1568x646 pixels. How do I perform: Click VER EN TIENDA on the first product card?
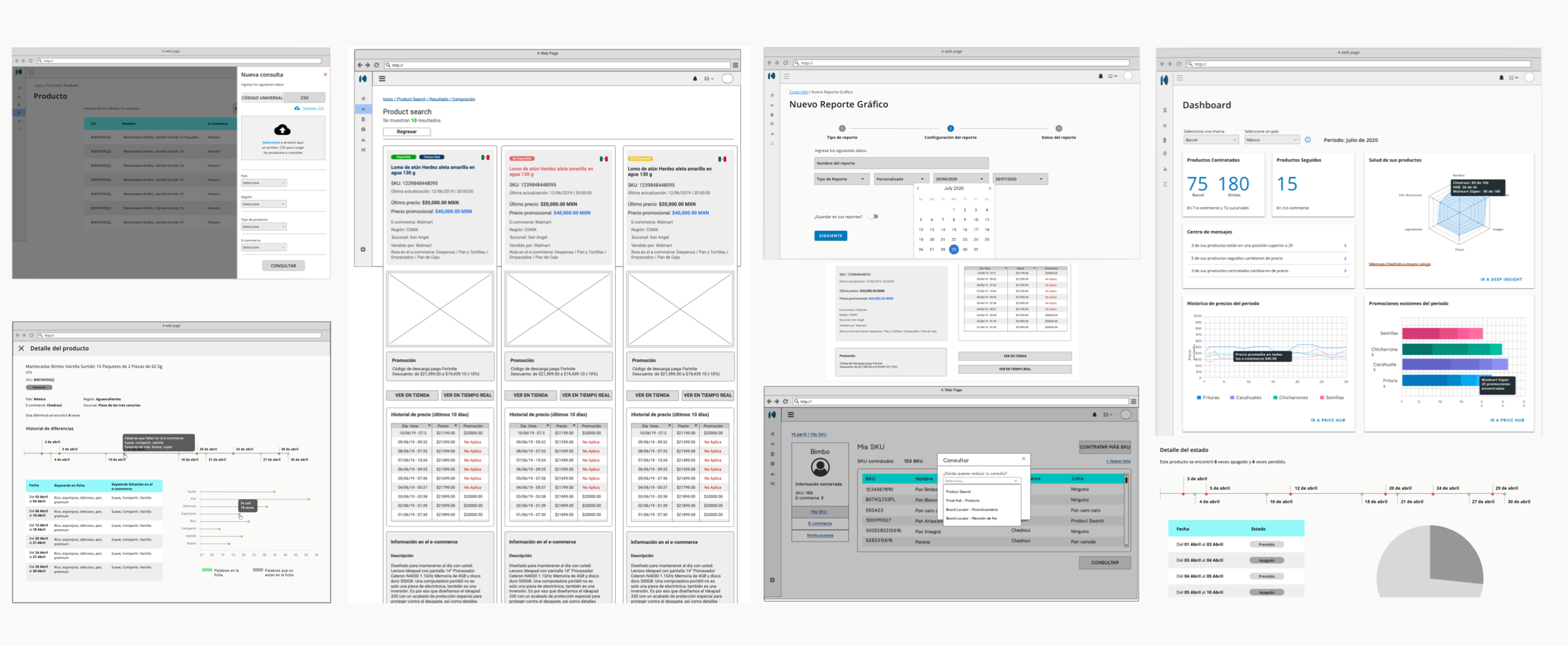412,396
